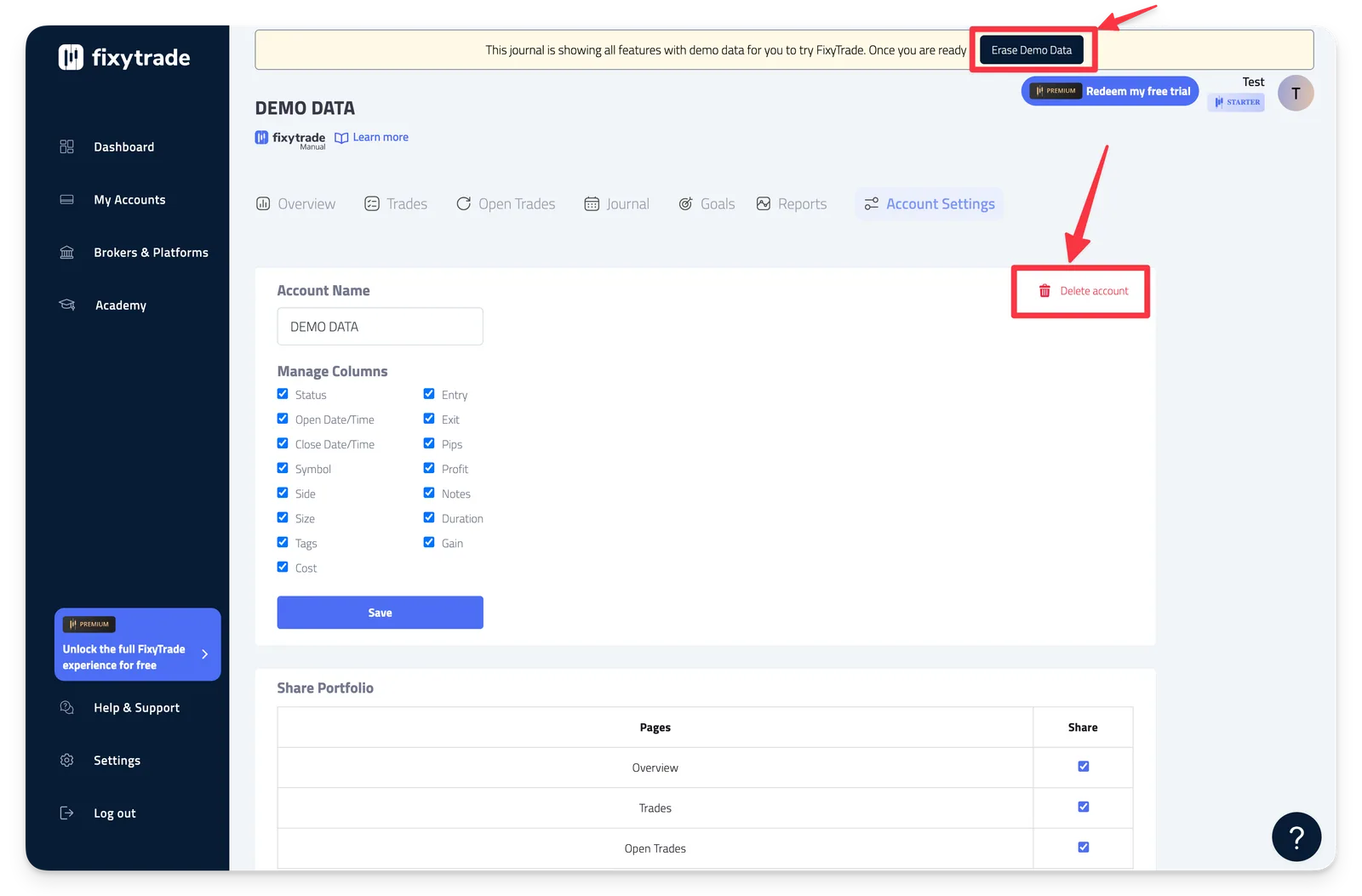This screenshot has width=1362, height=896.
Task: Click the Journal calendar icon
Action: pyautogui.click(x=592, y=203)
